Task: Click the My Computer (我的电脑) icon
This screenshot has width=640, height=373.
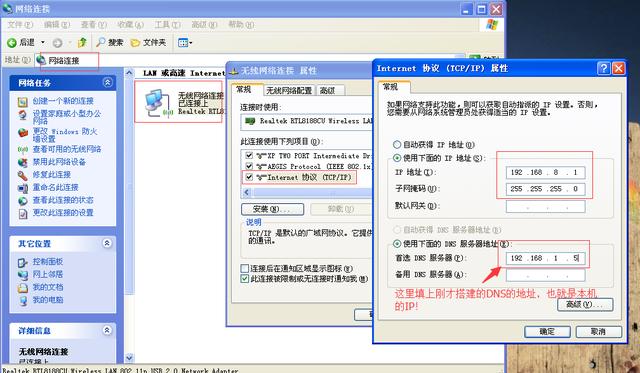Action: (x=22, y=300)
